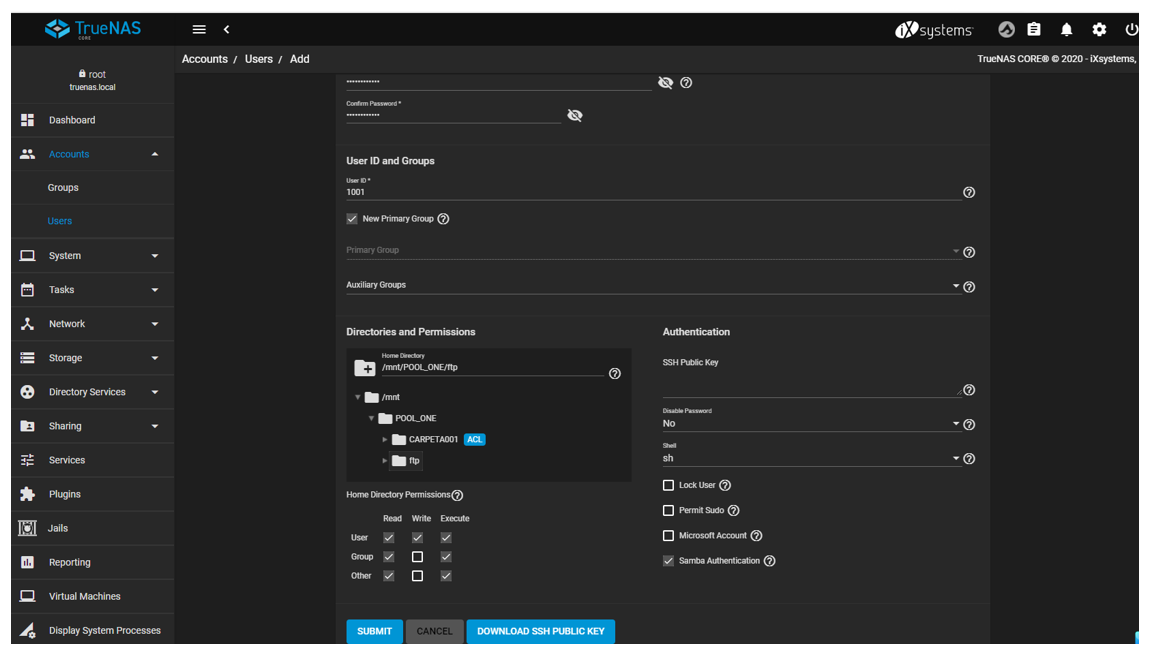Open the iXsystems logo link
The image size is (1149, 656).
pos(934,30)
